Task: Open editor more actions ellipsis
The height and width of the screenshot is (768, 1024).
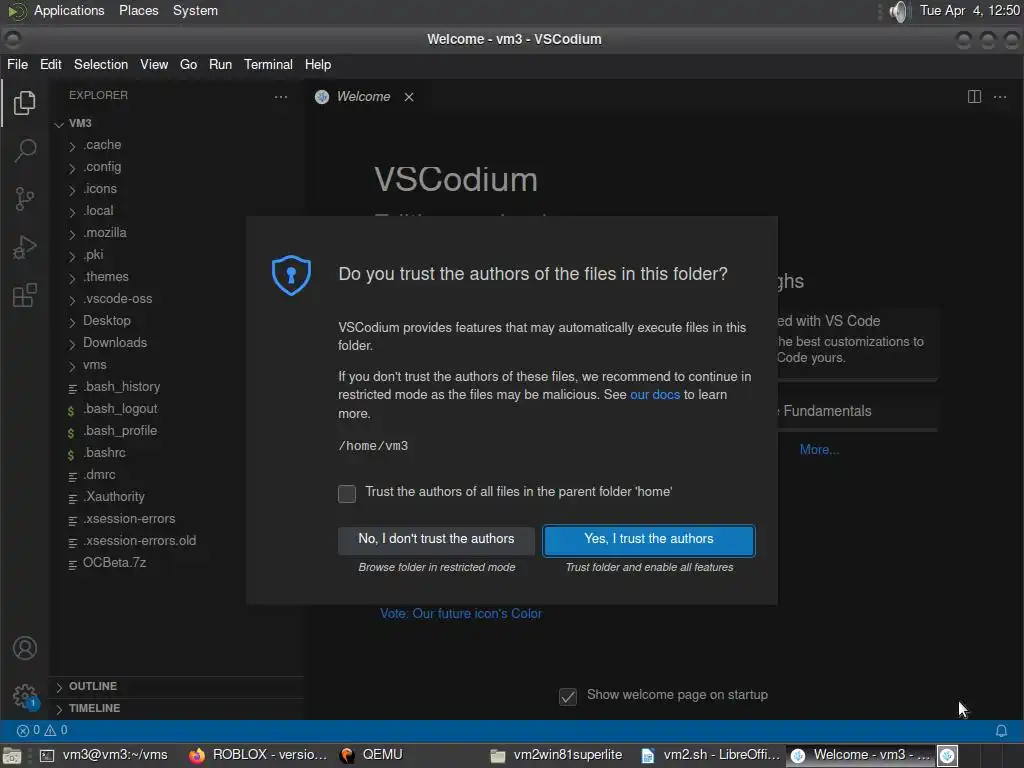Action: tap(1000, 97)
